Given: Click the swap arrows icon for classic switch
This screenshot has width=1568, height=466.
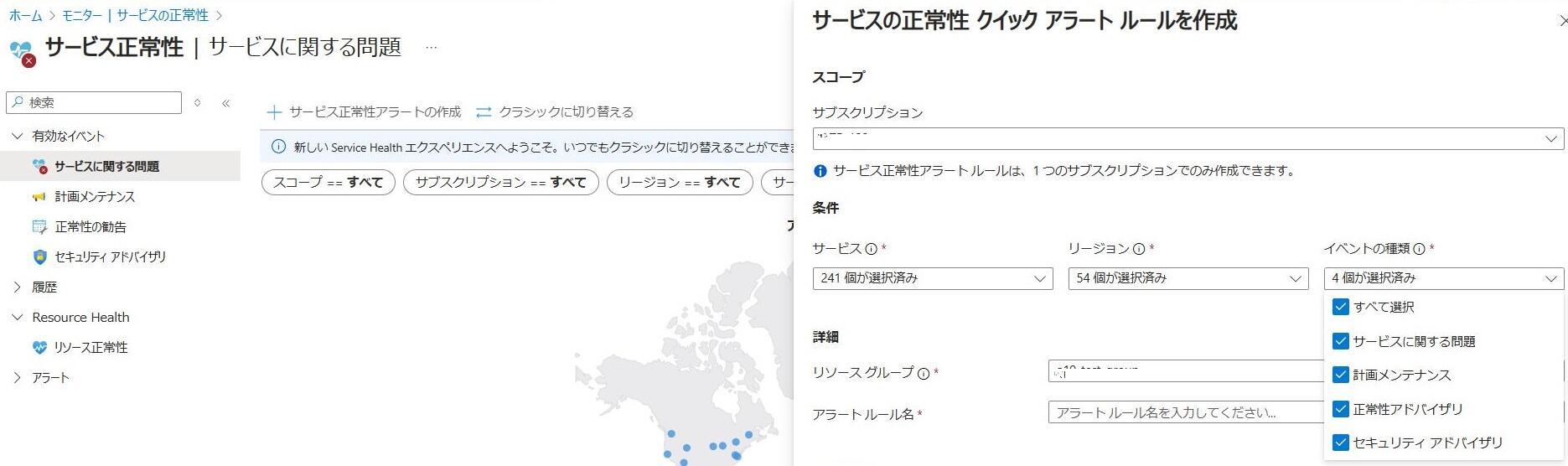Looking at the screenshot, I should 484,112.
